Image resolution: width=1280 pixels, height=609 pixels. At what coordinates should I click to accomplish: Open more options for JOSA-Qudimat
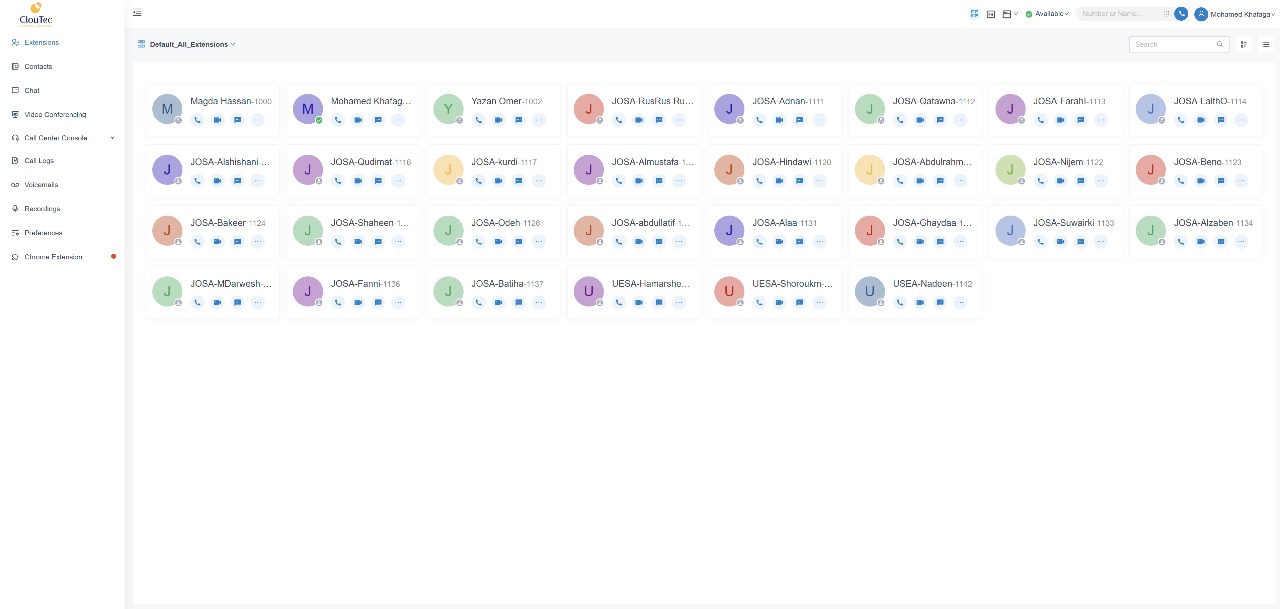click(398, 181)
